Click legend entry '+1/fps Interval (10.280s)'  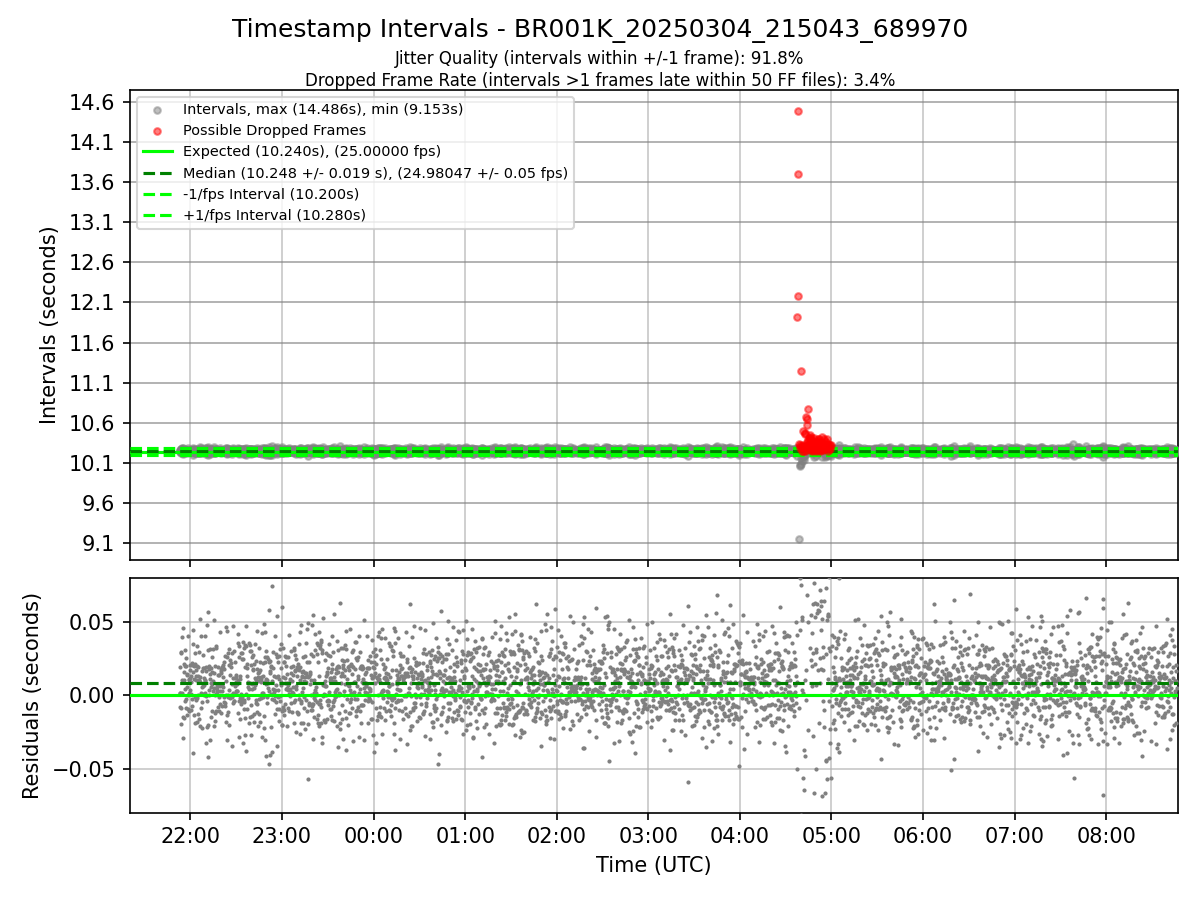tap(274, 215)
